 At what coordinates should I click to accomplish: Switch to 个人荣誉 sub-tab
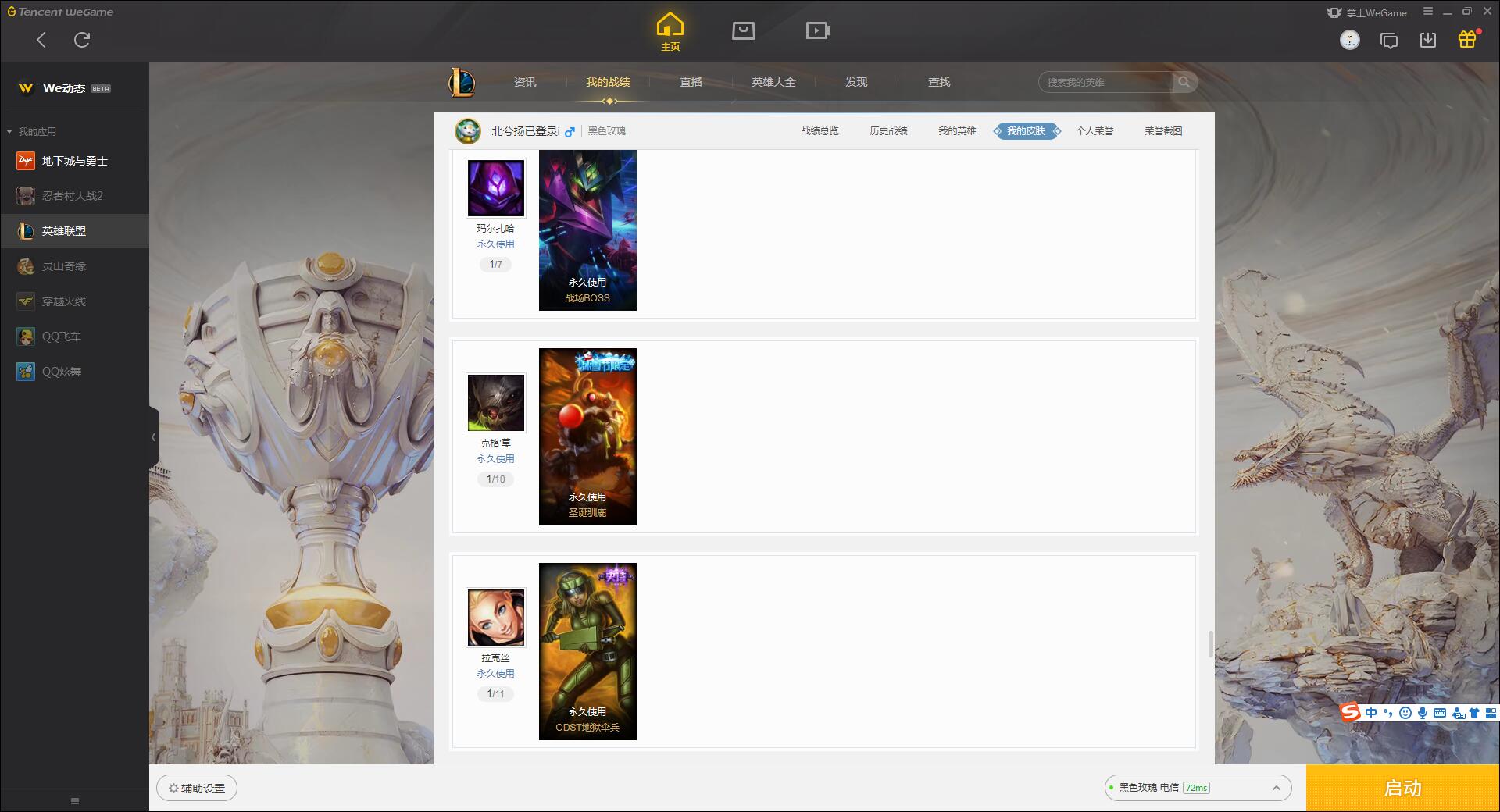[x=1095, y=131]
